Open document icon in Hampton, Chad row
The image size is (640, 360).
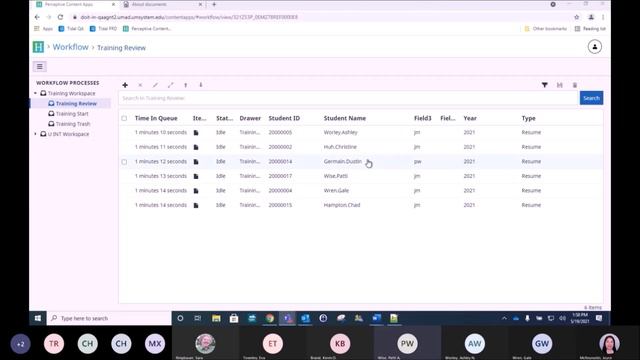[196, 205]
